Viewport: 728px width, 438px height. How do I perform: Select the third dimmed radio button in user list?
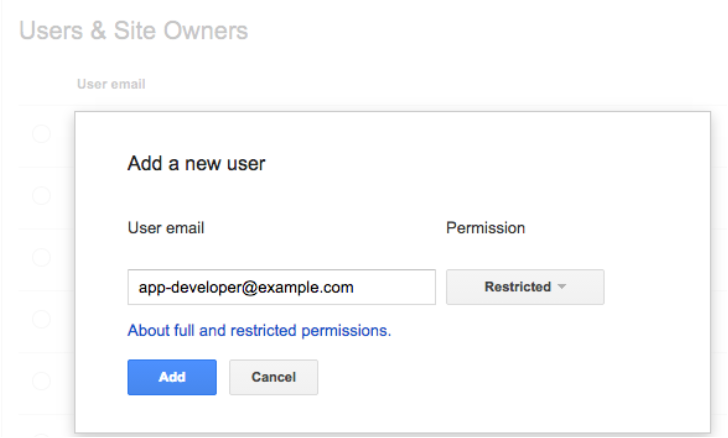click(41, 257)
